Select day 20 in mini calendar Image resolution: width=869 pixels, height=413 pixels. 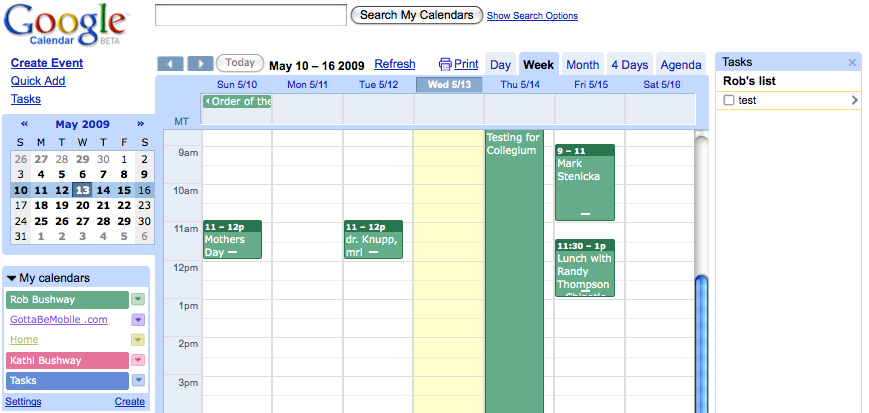click(83, 205)
